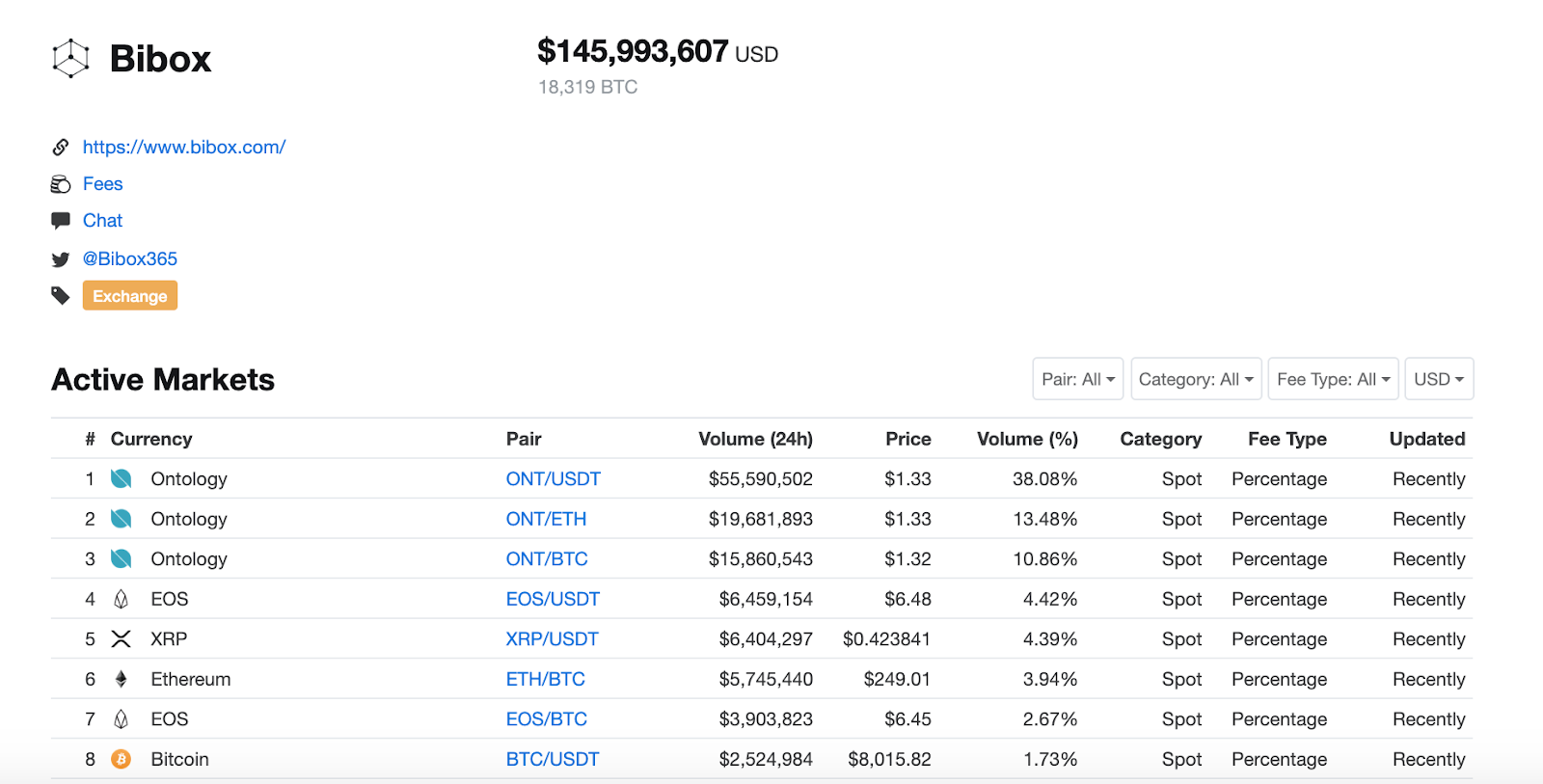Screen dimensions: 1543x784
Task: Open the Chat link
Action: click(103, 220)
